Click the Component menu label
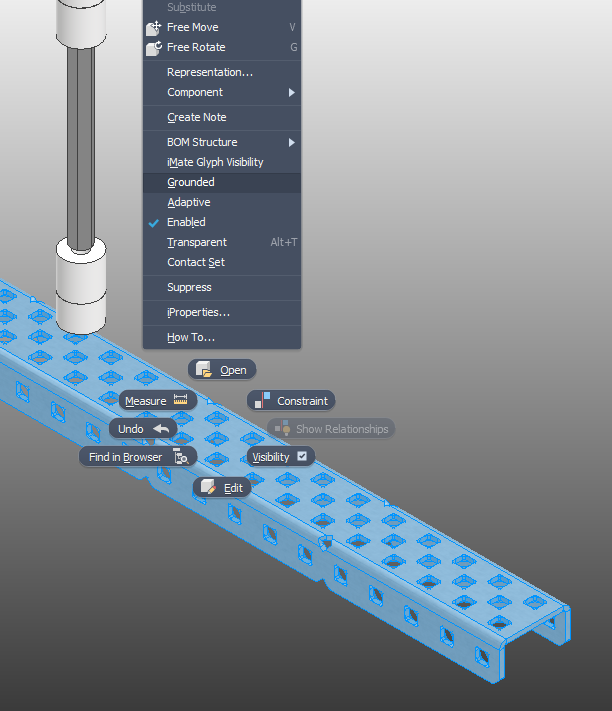The image size is (612, 711). [195, 92]
